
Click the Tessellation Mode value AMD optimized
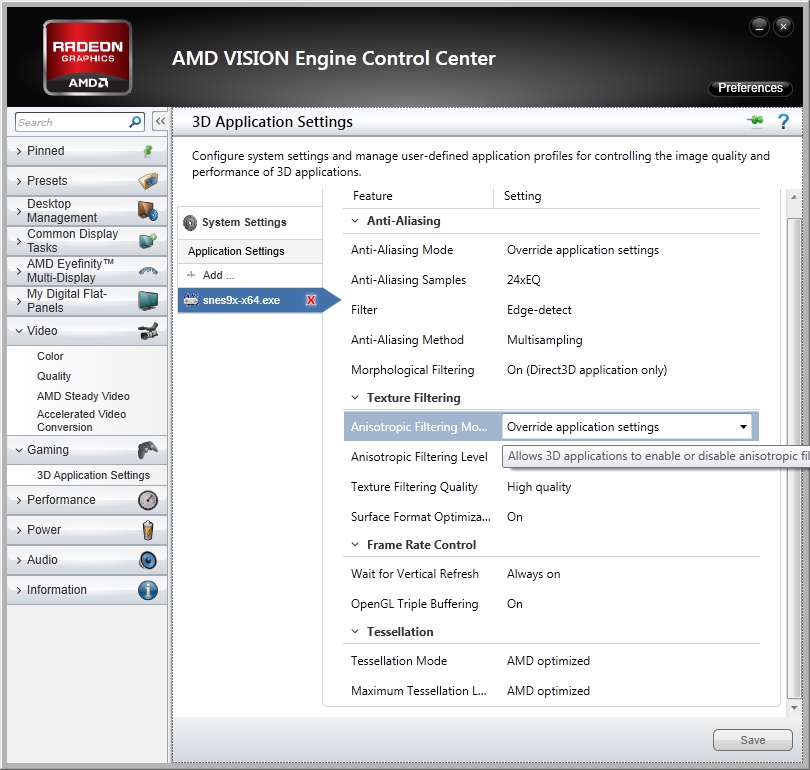pos(548,661)
